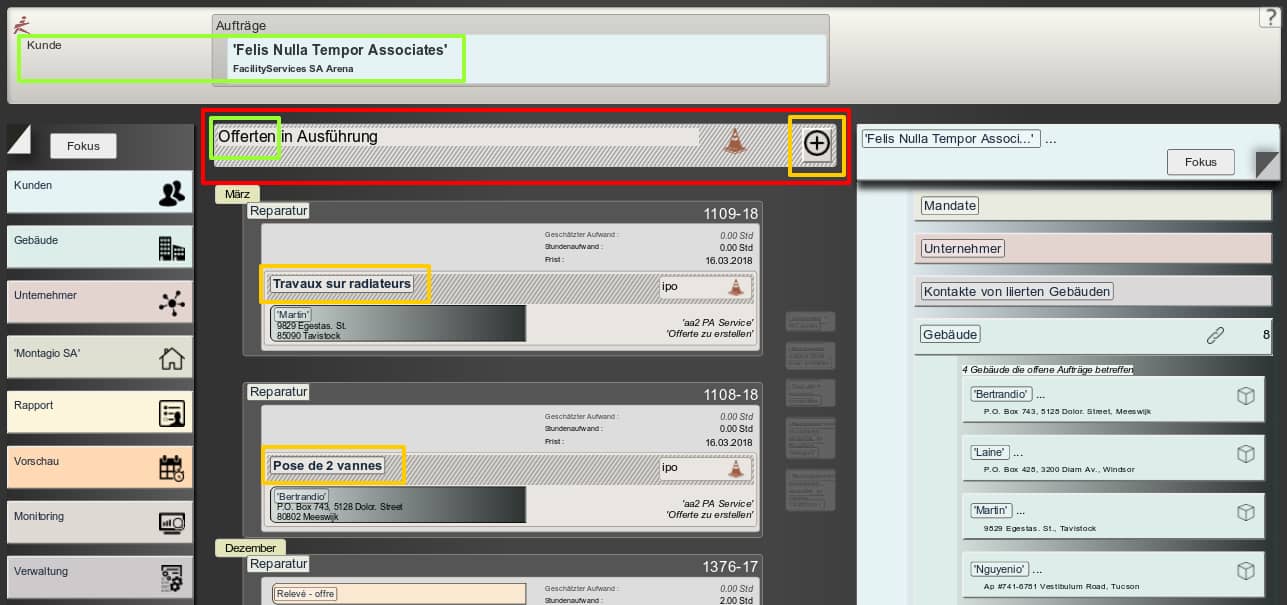The height and width of the screenshot is (605, 1287).
Task: Click the cone icon on Travaux sur radiateurs
Action: pos(736,287)
